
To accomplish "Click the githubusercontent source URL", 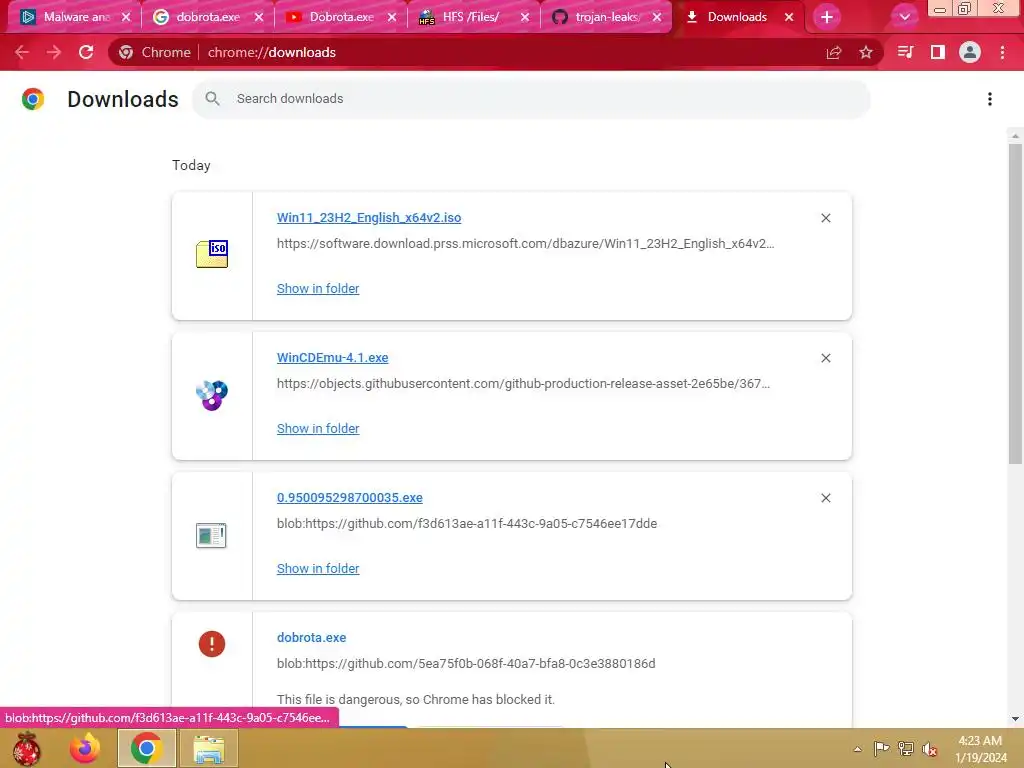I will (524, 384).
